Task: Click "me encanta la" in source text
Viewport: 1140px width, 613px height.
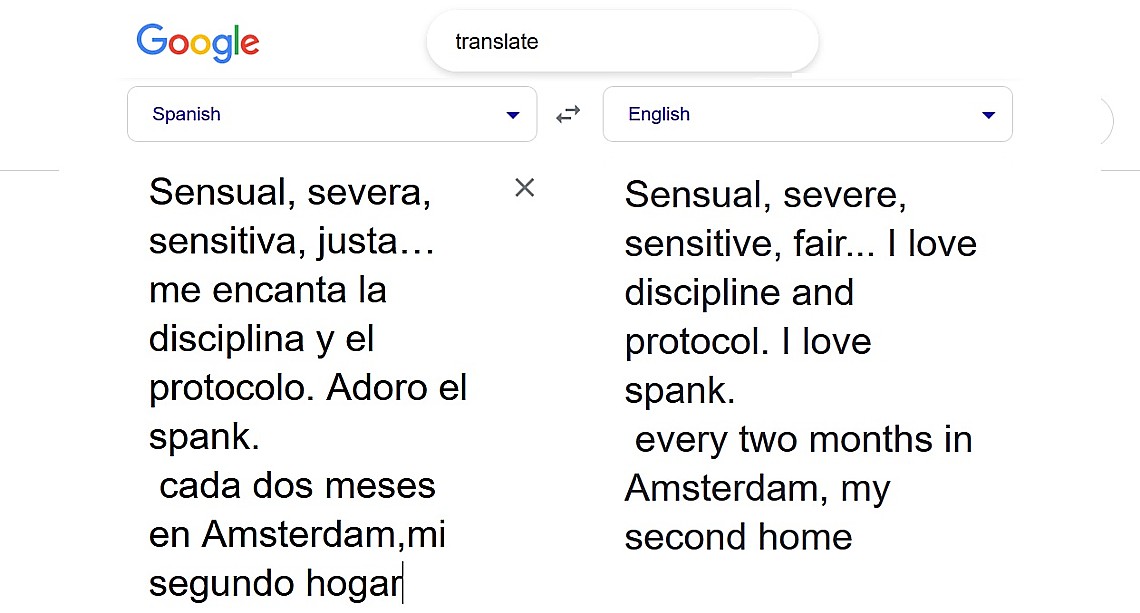Action: [x=267, y=290]
